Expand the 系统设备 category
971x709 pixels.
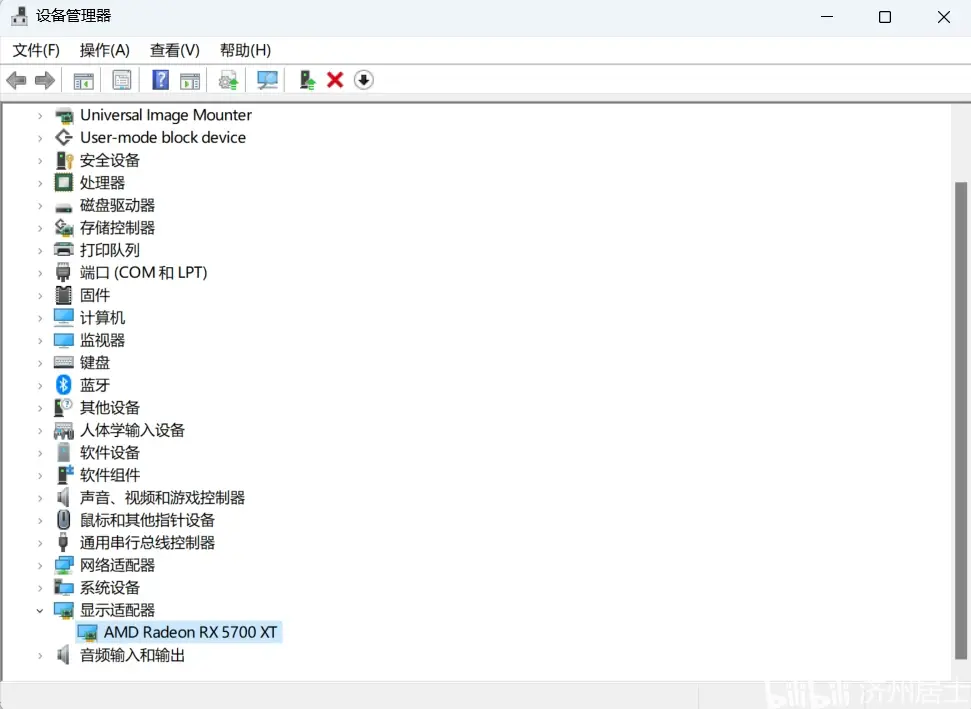(40, 588)
